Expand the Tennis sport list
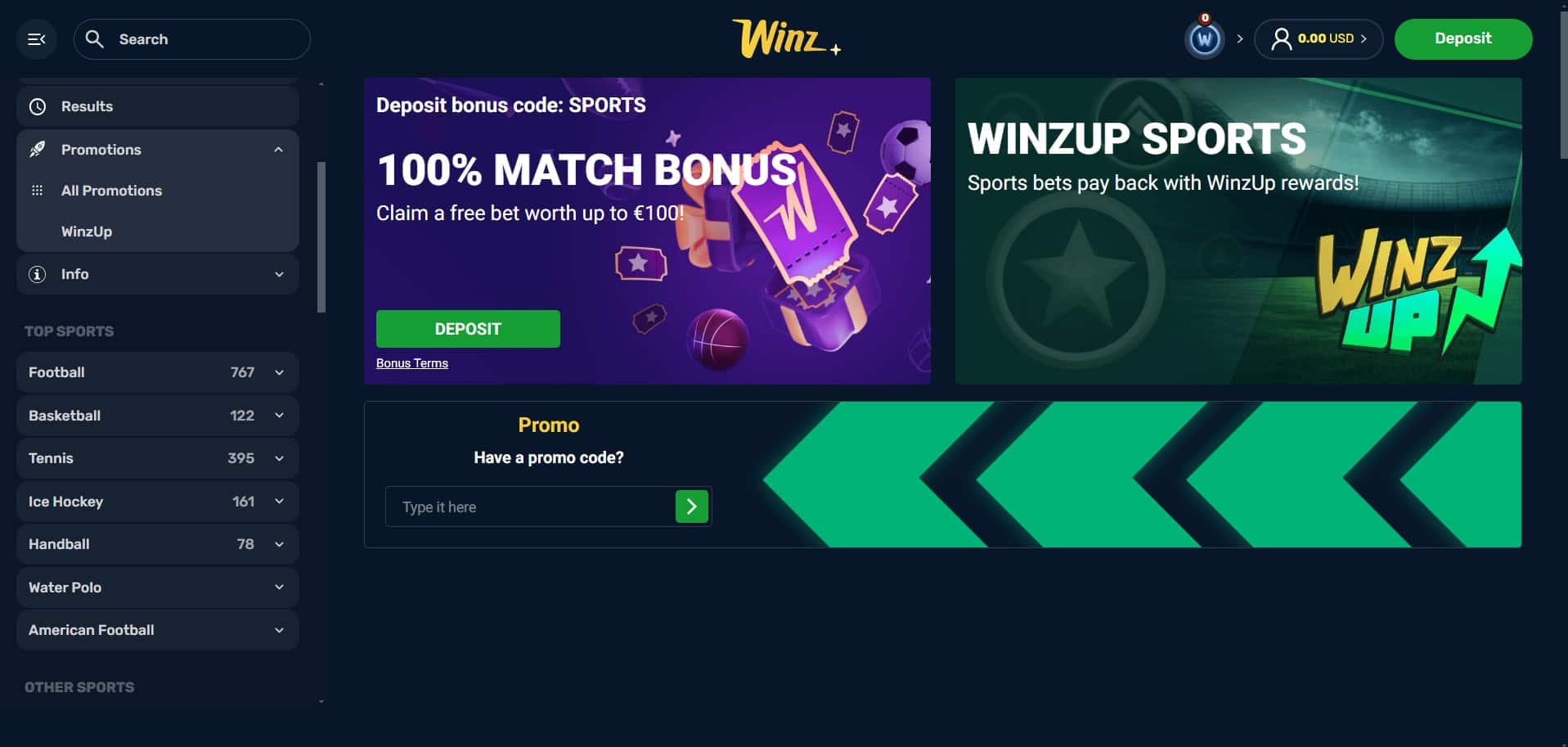The image size is (1568, 747). click(x=279, y=458)
